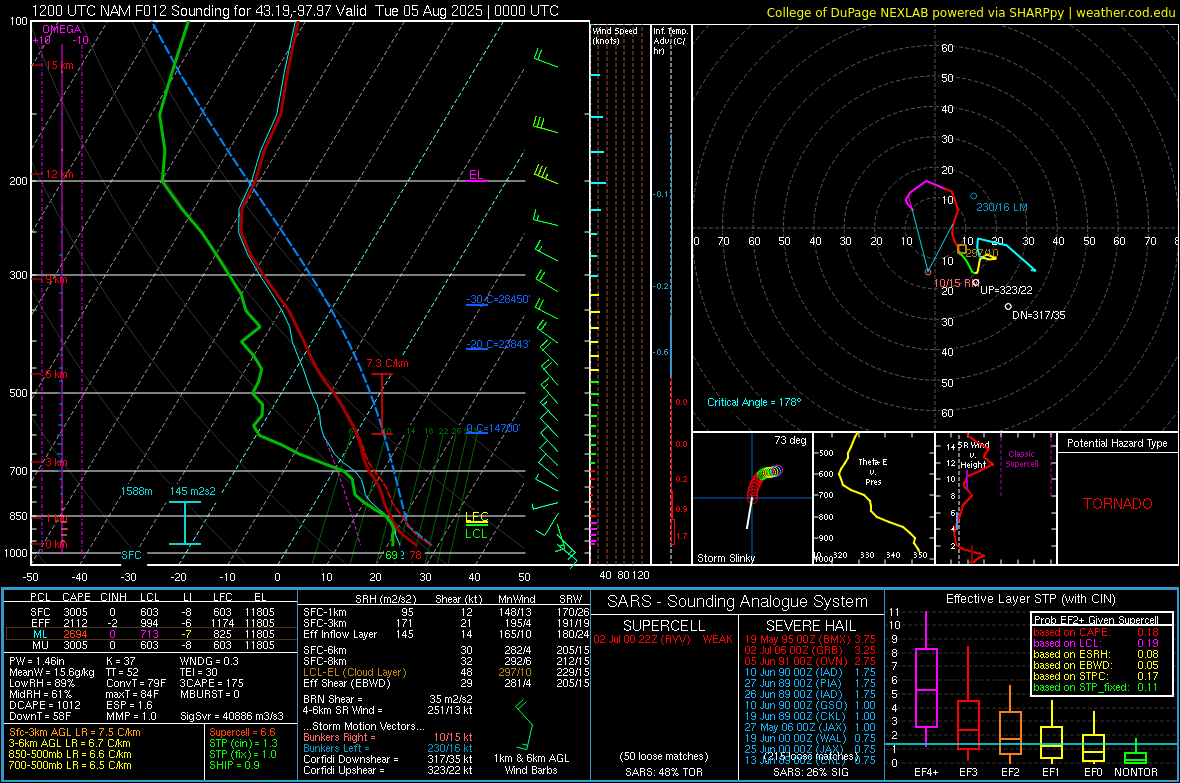Click the Critical Angle = 178° text
This screenshot has height=783, width=1180.
point(754,402)
